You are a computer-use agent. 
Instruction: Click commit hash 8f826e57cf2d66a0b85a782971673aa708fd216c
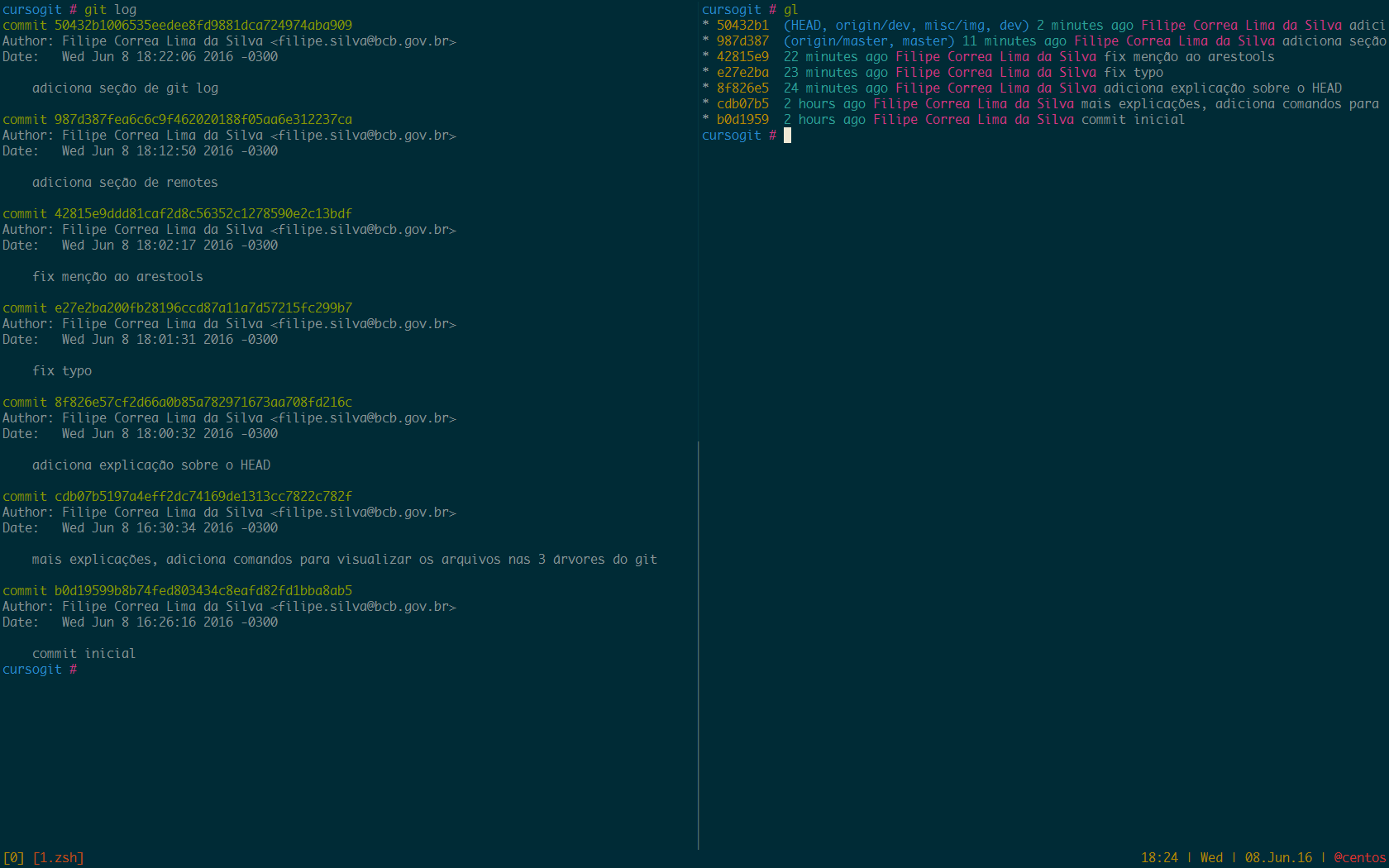tap(203, 403)
